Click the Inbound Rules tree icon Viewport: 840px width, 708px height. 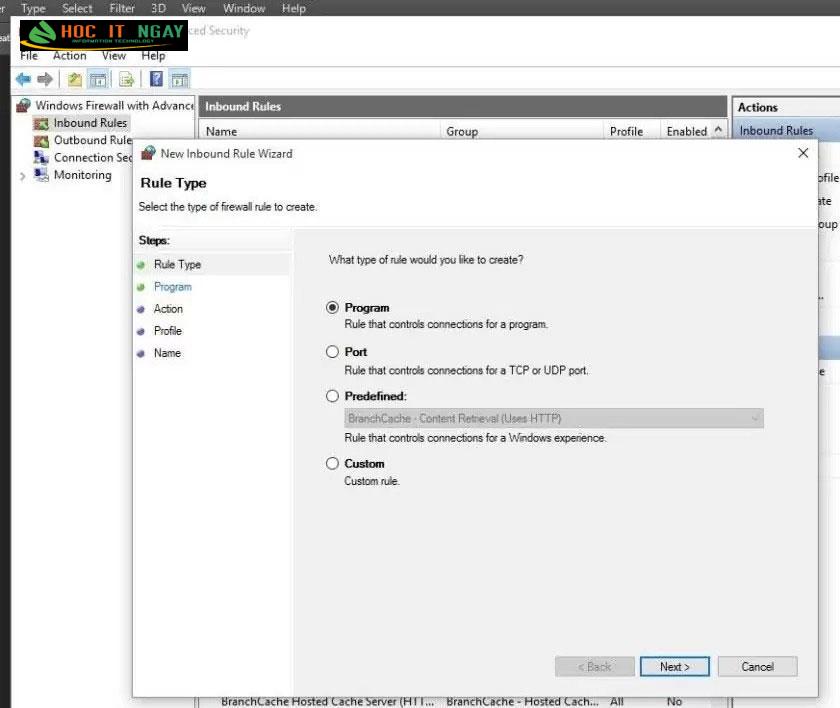(x=41, y=124)
